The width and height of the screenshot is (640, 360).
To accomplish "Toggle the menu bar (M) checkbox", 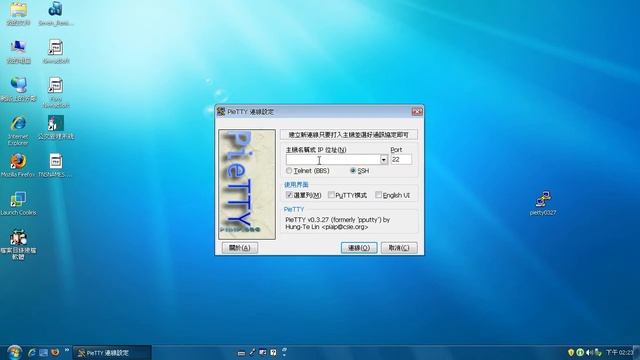I will [289, 195].
